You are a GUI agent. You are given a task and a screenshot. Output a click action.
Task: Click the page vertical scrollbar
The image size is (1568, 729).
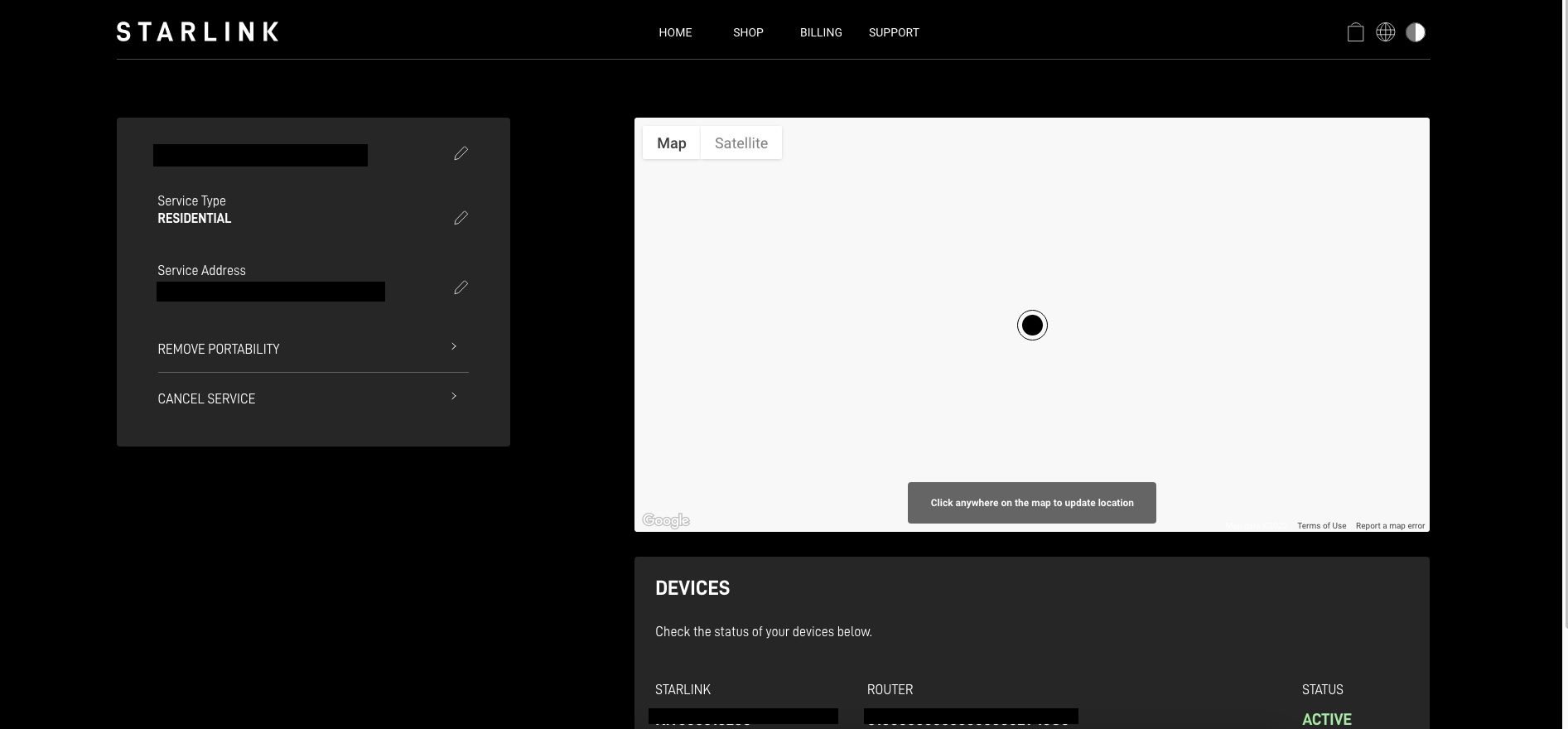tap(1565, 315)
